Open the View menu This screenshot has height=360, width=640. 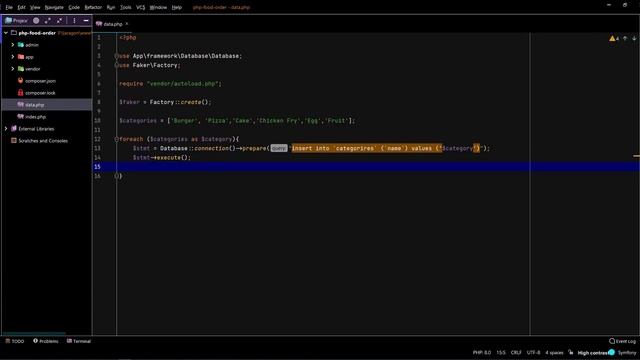[x=35, y=7]
